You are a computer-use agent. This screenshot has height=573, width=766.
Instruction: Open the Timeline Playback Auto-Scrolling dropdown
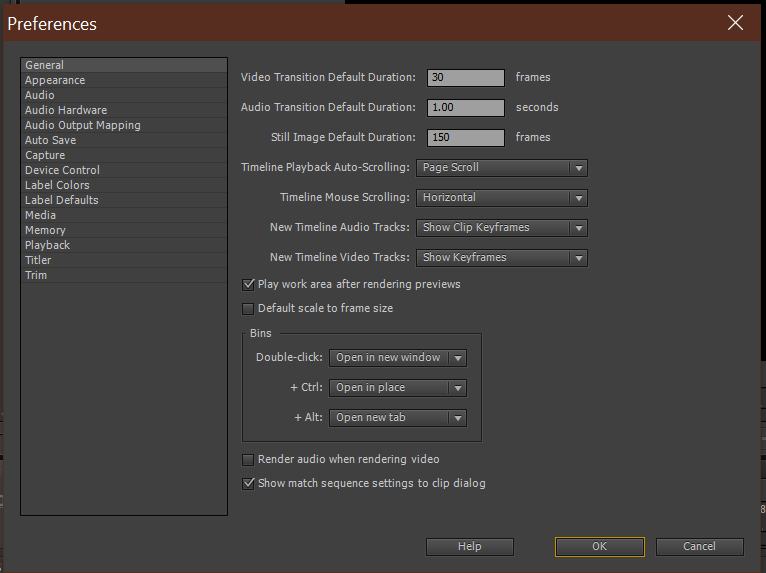click(502, 168)
